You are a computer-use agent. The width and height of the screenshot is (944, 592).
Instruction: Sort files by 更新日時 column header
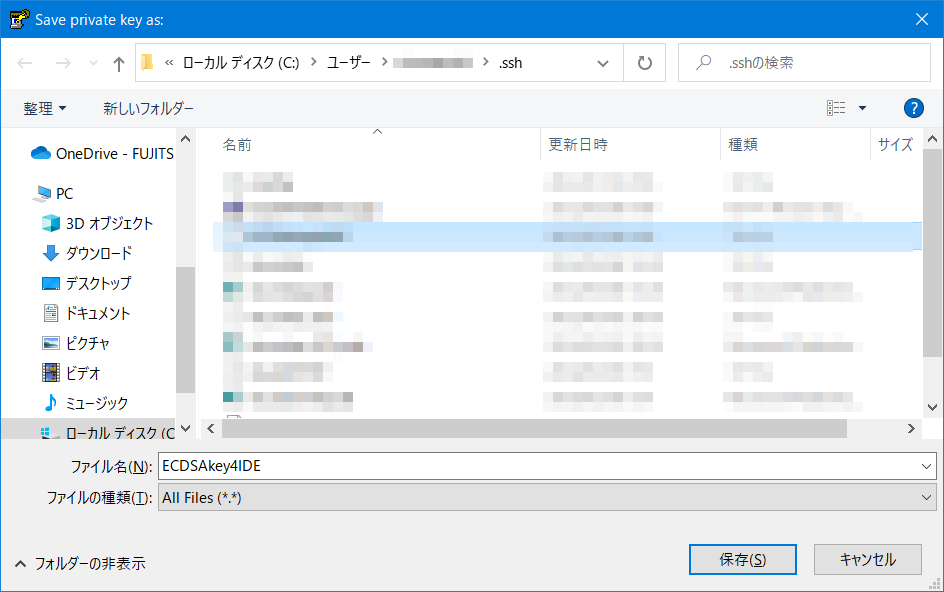point(578,145)
